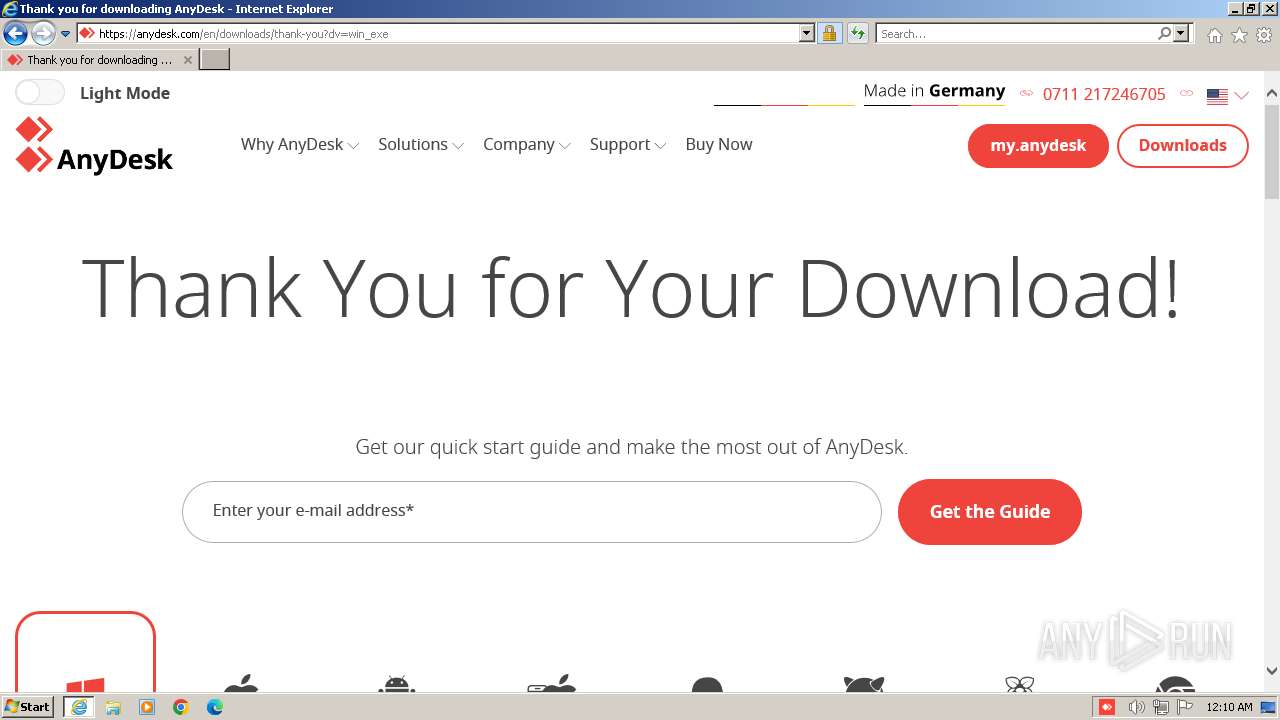Select the iOS Apple TV platform icon

(x=552, y=684)
